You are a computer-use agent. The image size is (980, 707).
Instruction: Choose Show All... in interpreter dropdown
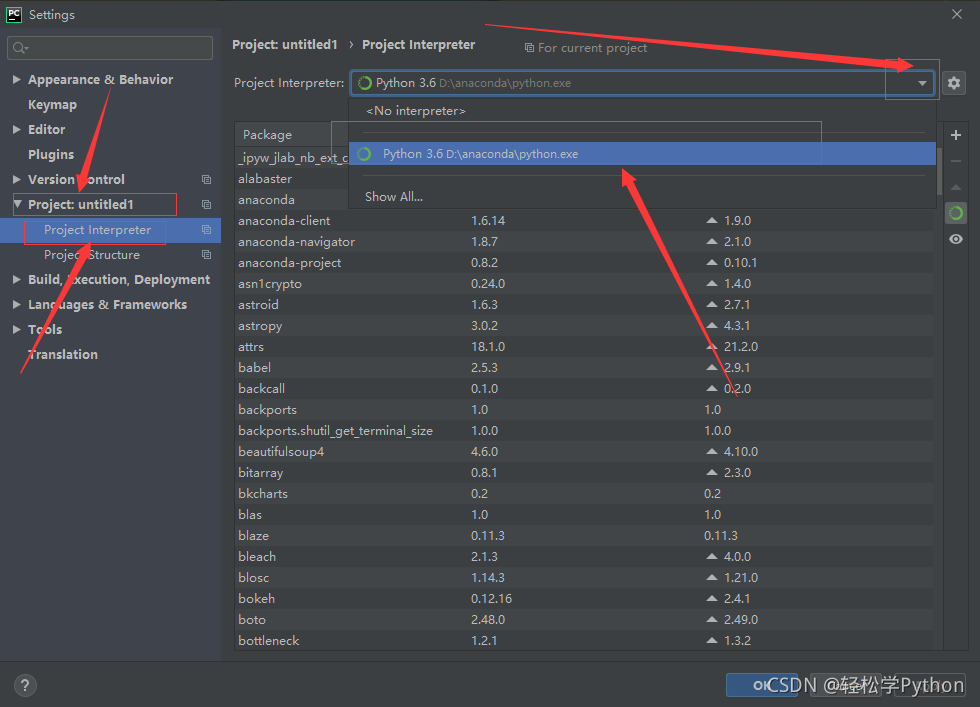[642, 196]
